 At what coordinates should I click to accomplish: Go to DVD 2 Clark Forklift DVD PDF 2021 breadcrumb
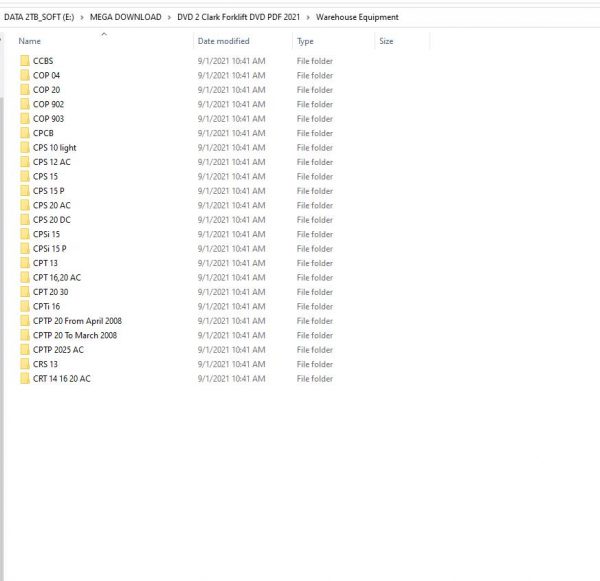[x=238, y=17]
